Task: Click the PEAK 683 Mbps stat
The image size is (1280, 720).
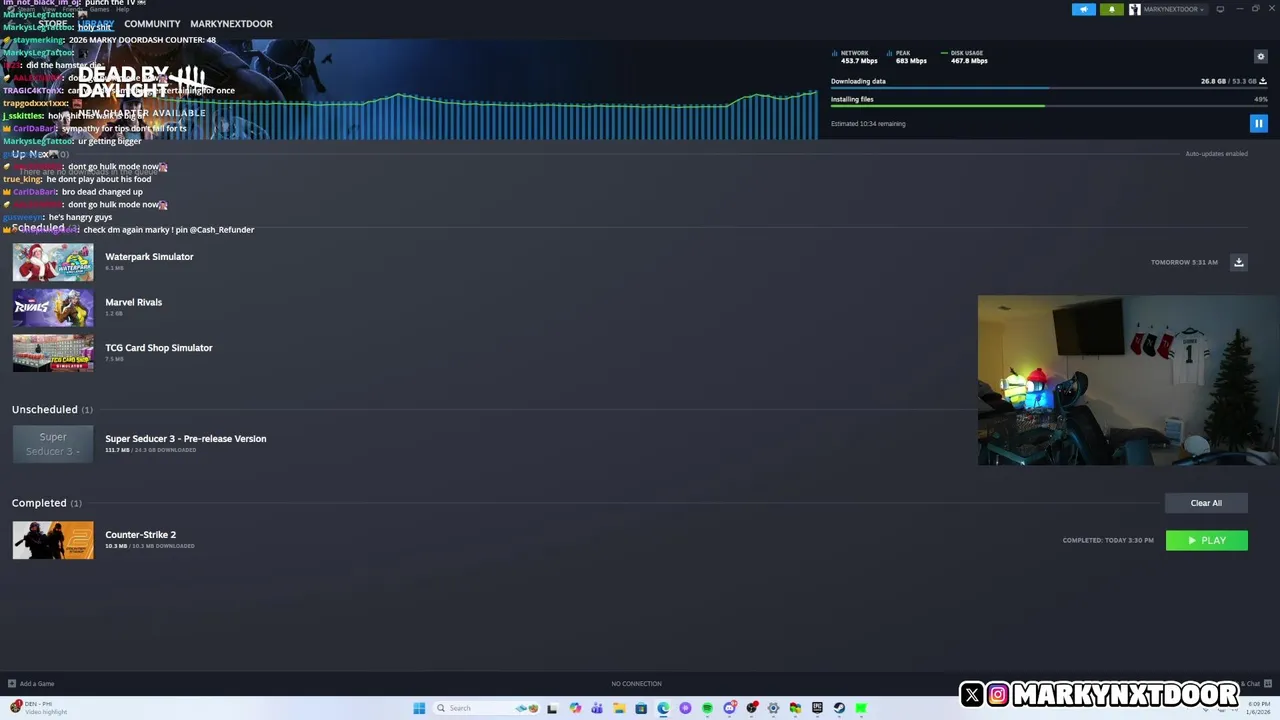Action: click(907, 57)
